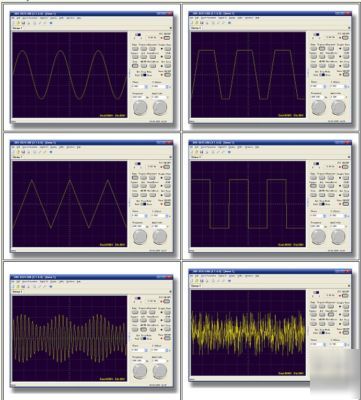Screen dimensions: 361x400
Task: Click the yellow open-folder icon in trapezoid wave window
Action: click(x=197, y=23)
